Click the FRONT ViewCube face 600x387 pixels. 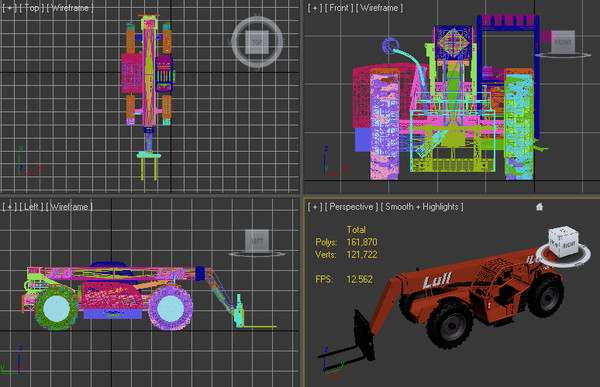pos(563,41)
